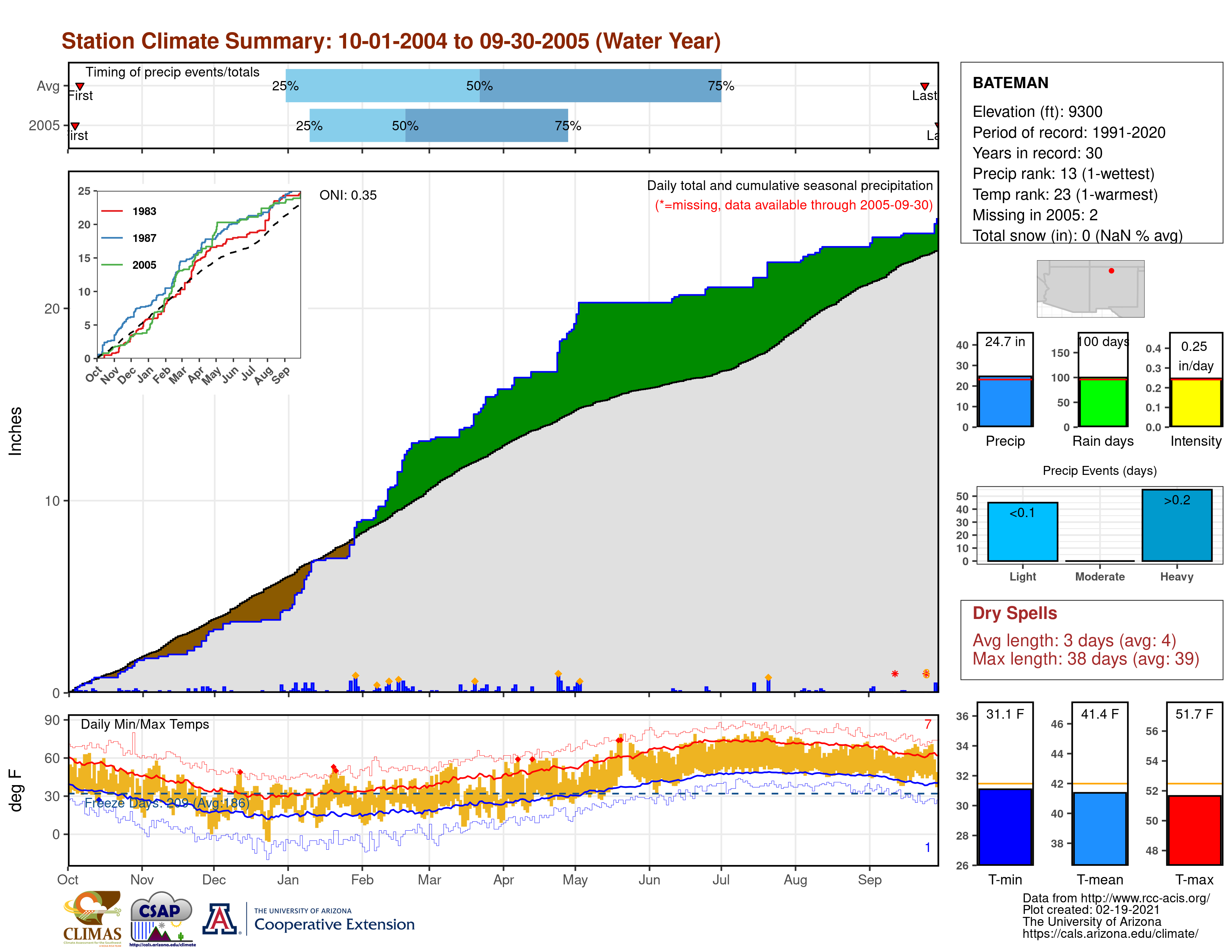The width and height of the screenshot is (1232, 952).
Task: Click the http://www.rcc-acis.org/ data source link
Action: 1145,898
